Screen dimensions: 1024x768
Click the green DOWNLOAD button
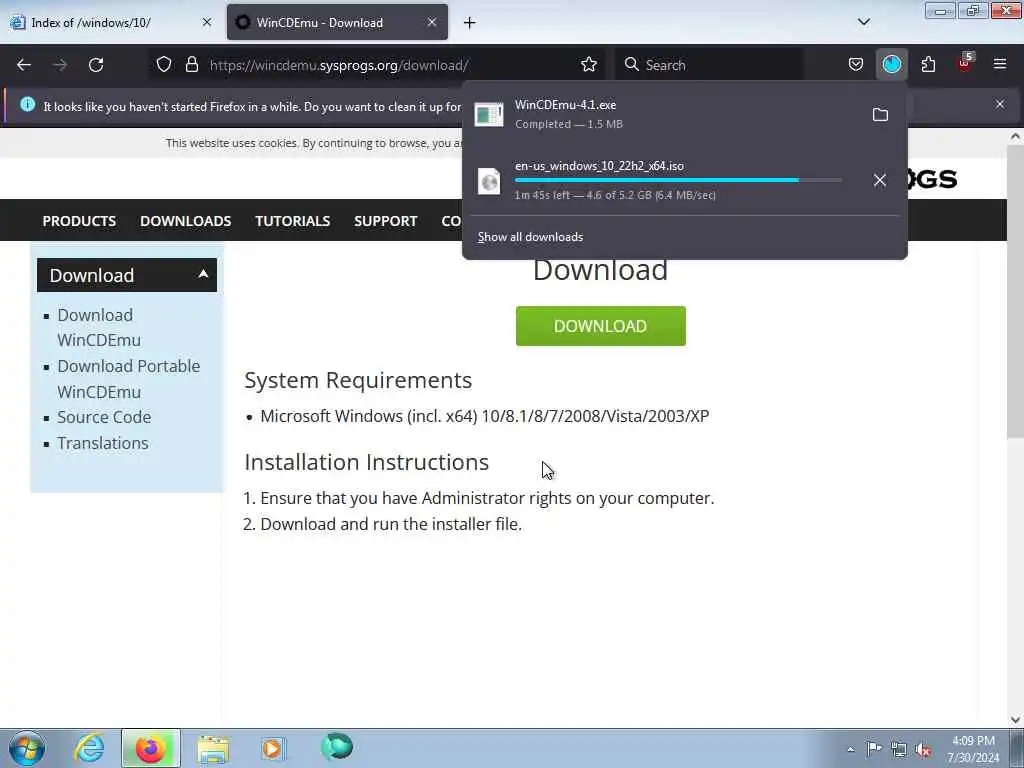(601, 326)
